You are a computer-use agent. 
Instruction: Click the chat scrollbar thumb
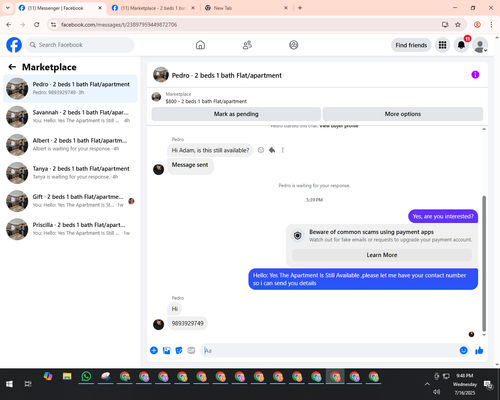click(484, 263)
